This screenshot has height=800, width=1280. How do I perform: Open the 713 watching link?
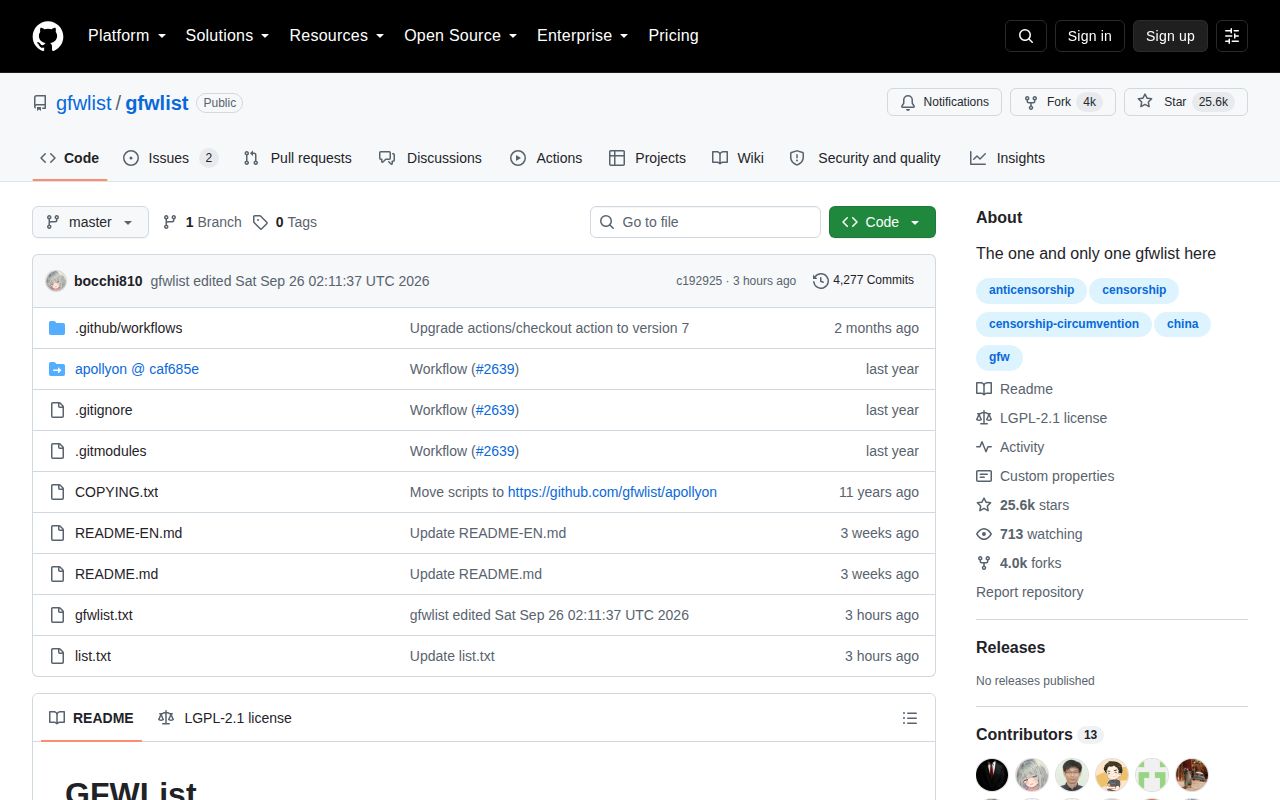pos(1029,534)
